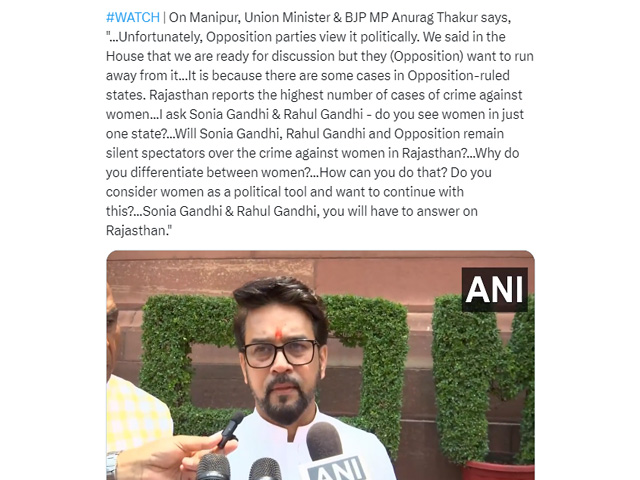Viewport: 640px width, 480px height.
Task: Click the red flower pot in the video
Action: point(498,470)
